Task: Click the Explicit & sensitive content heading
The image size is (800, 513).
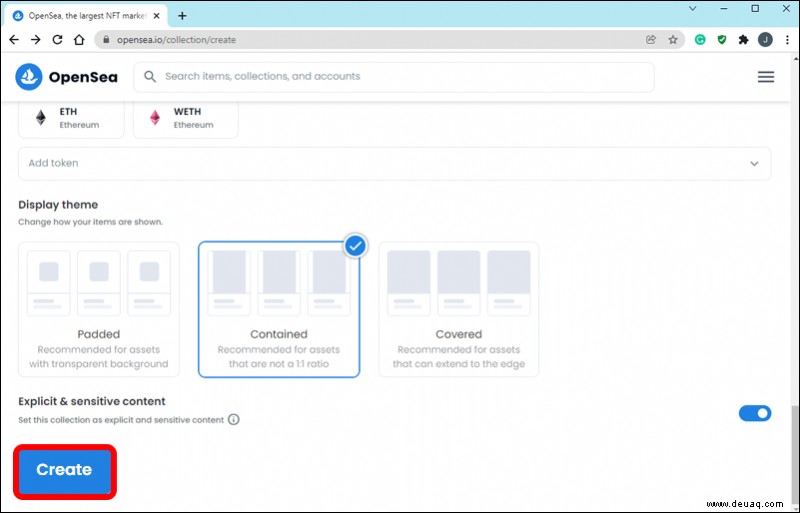Action: tap(92, 401)
